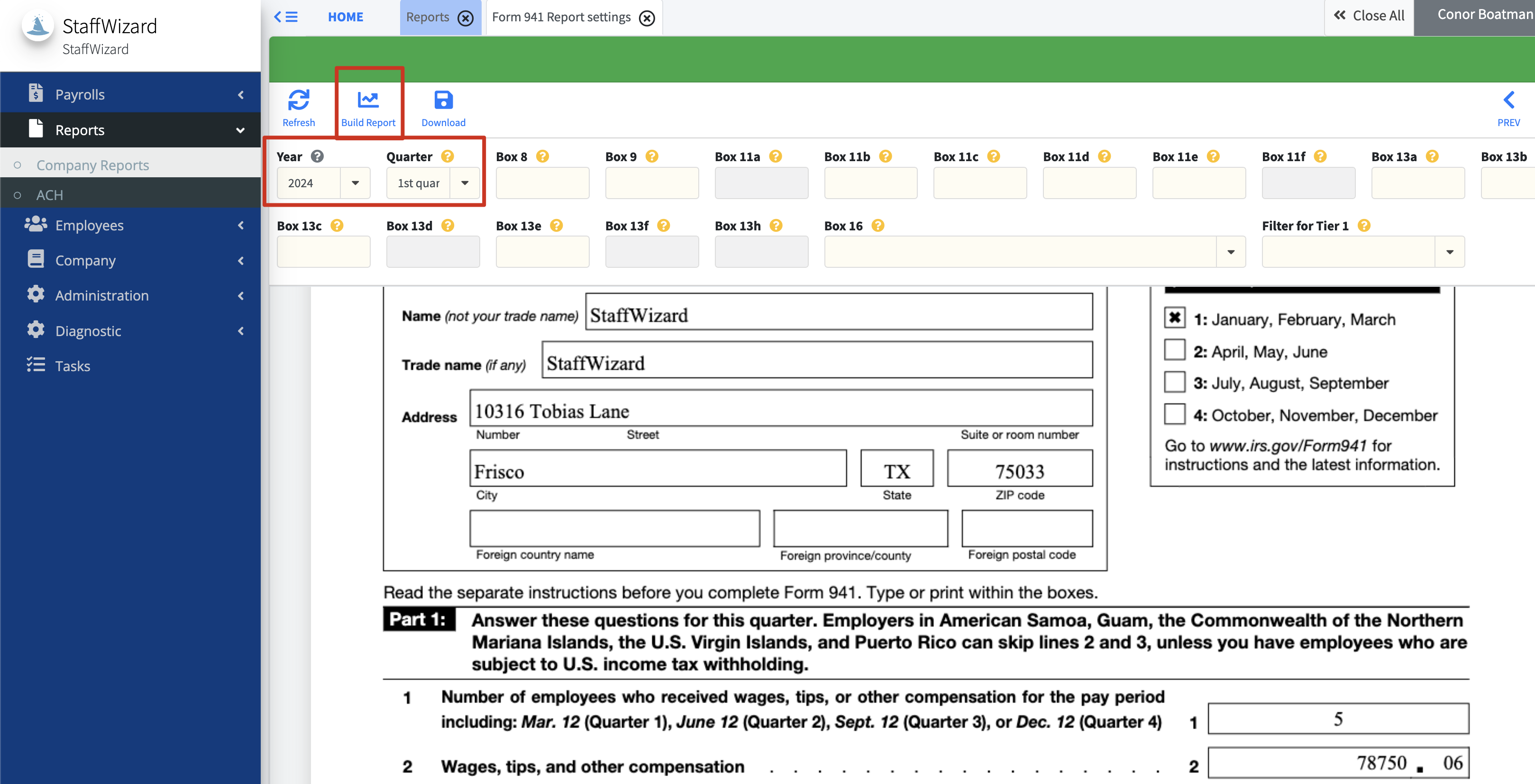
Task: Click the Build Report icon
Action: pyautogui.click(x=368, y=100)
